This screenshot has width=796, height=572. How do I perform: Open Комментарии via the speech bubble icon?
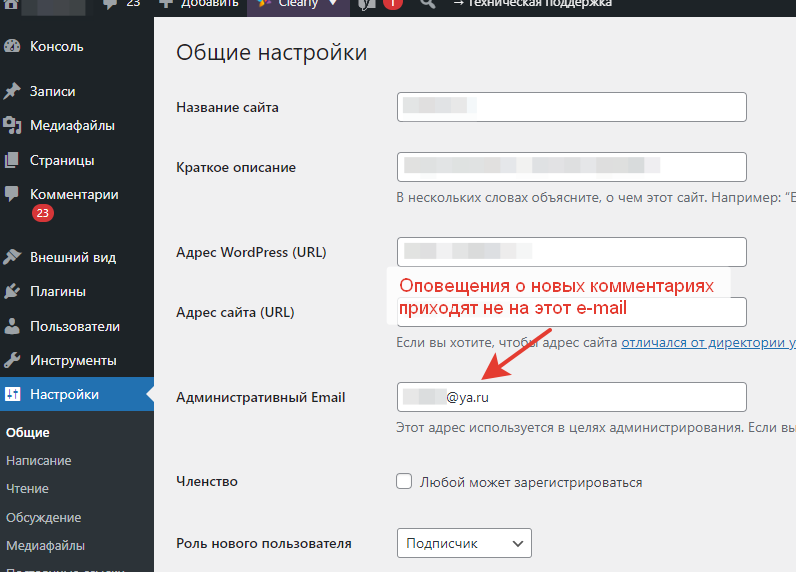[12, 194]
